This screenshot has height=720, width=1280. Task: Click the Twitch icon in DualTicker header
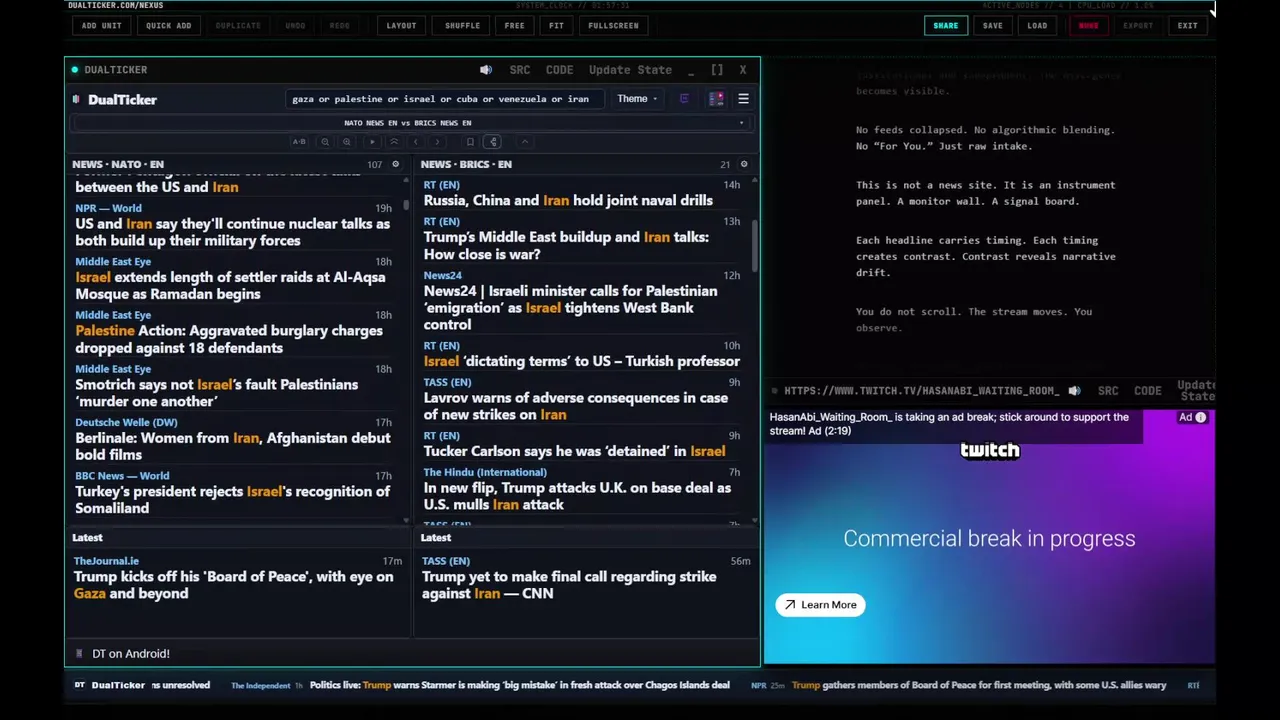pos(684,99)
